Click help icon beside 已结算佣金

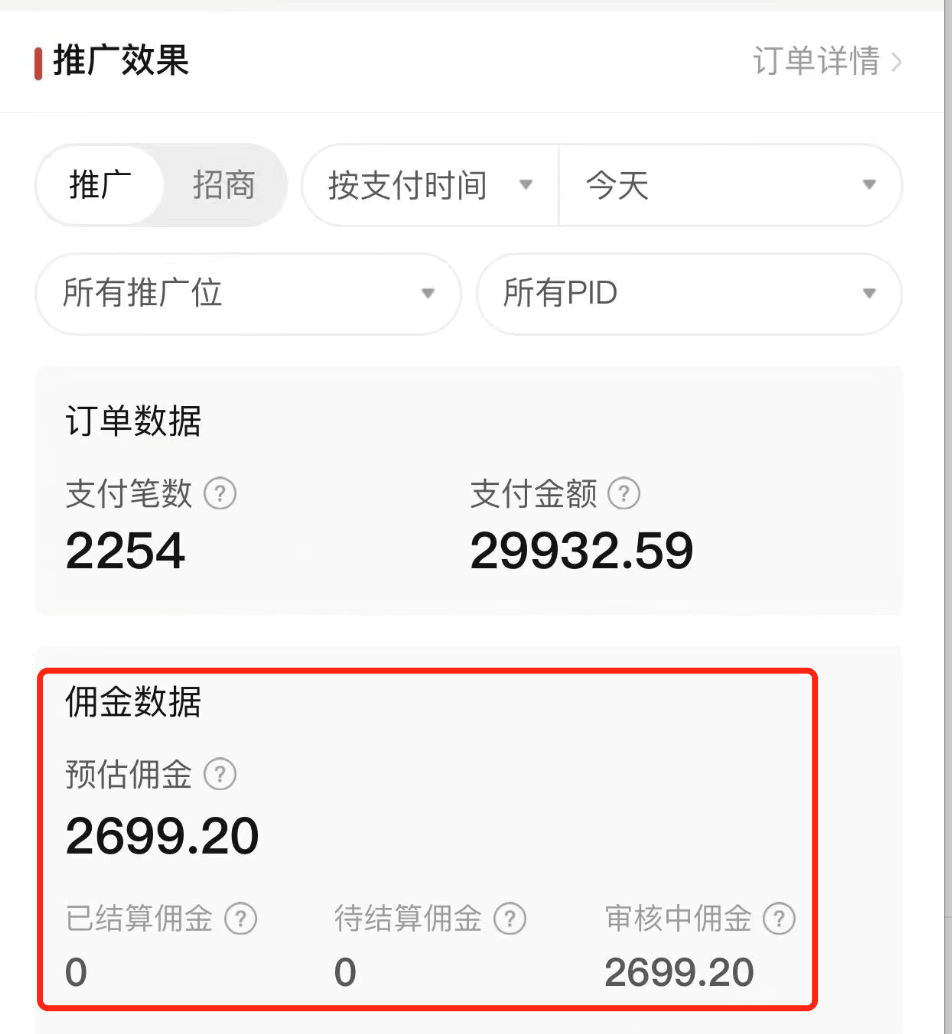tap(240, 918)
